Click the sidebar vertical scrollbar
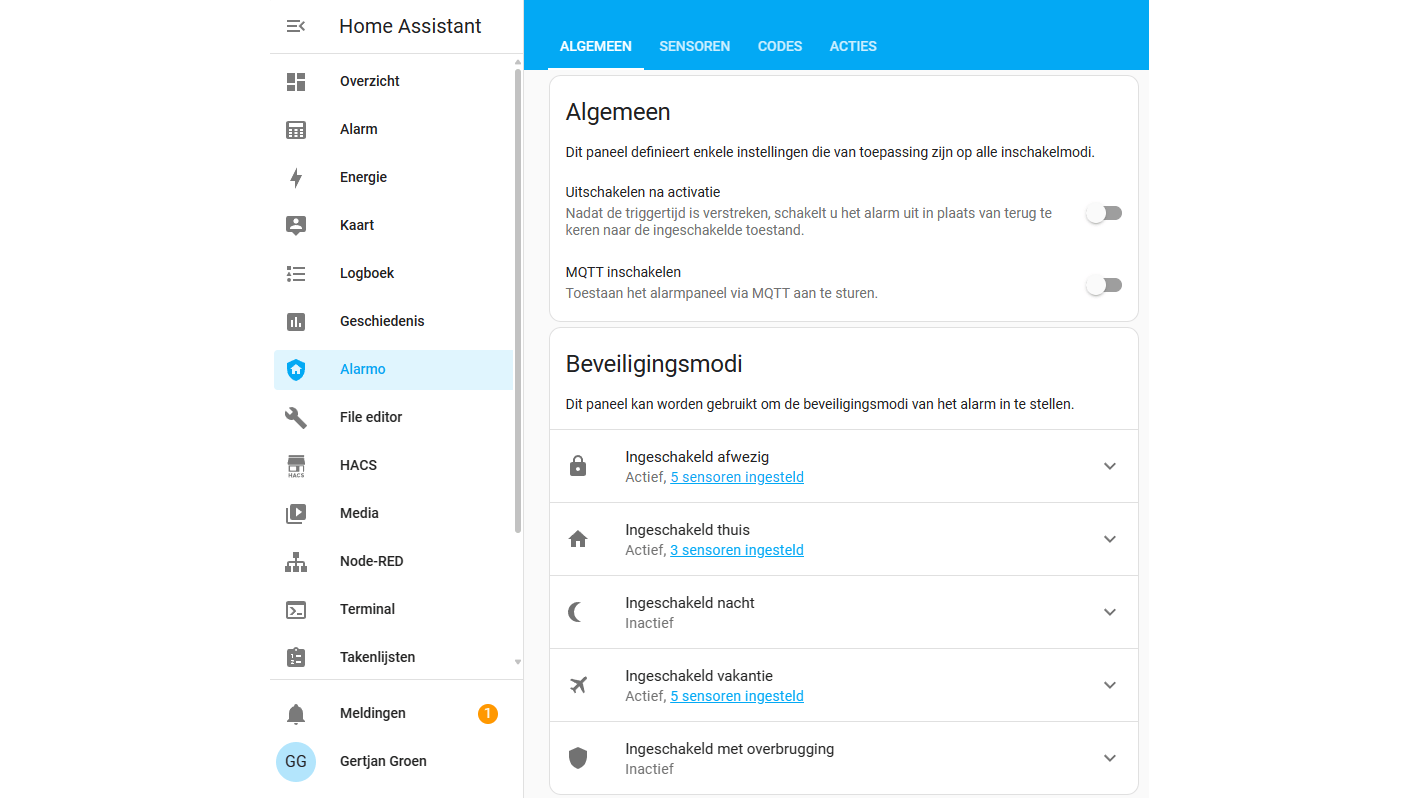This screenshot has width=1419, height=798. point(518,300)
